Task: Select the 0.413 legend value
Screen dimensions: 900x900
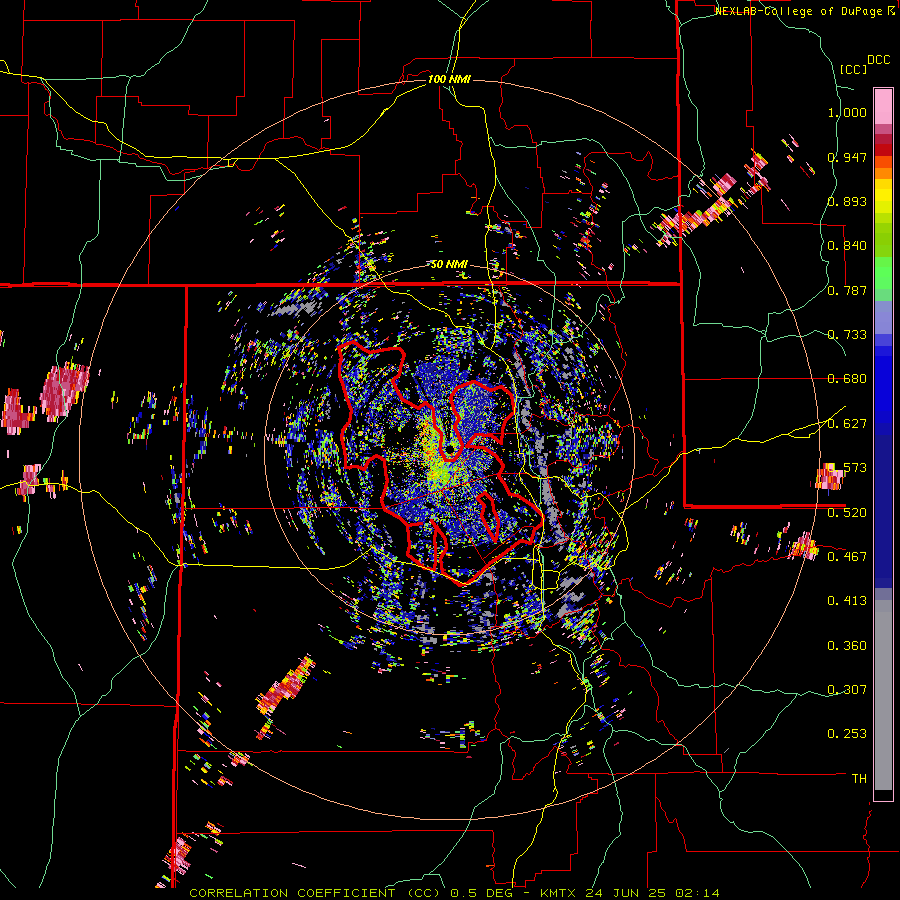Action: click(847, 601)
